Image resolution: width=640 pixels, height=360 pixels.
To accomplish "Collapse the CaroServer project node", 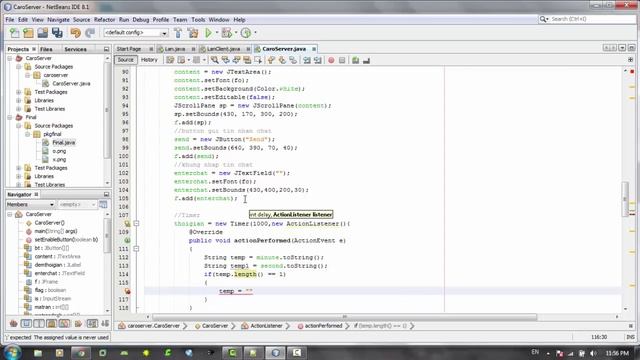I will pos(10,58).
